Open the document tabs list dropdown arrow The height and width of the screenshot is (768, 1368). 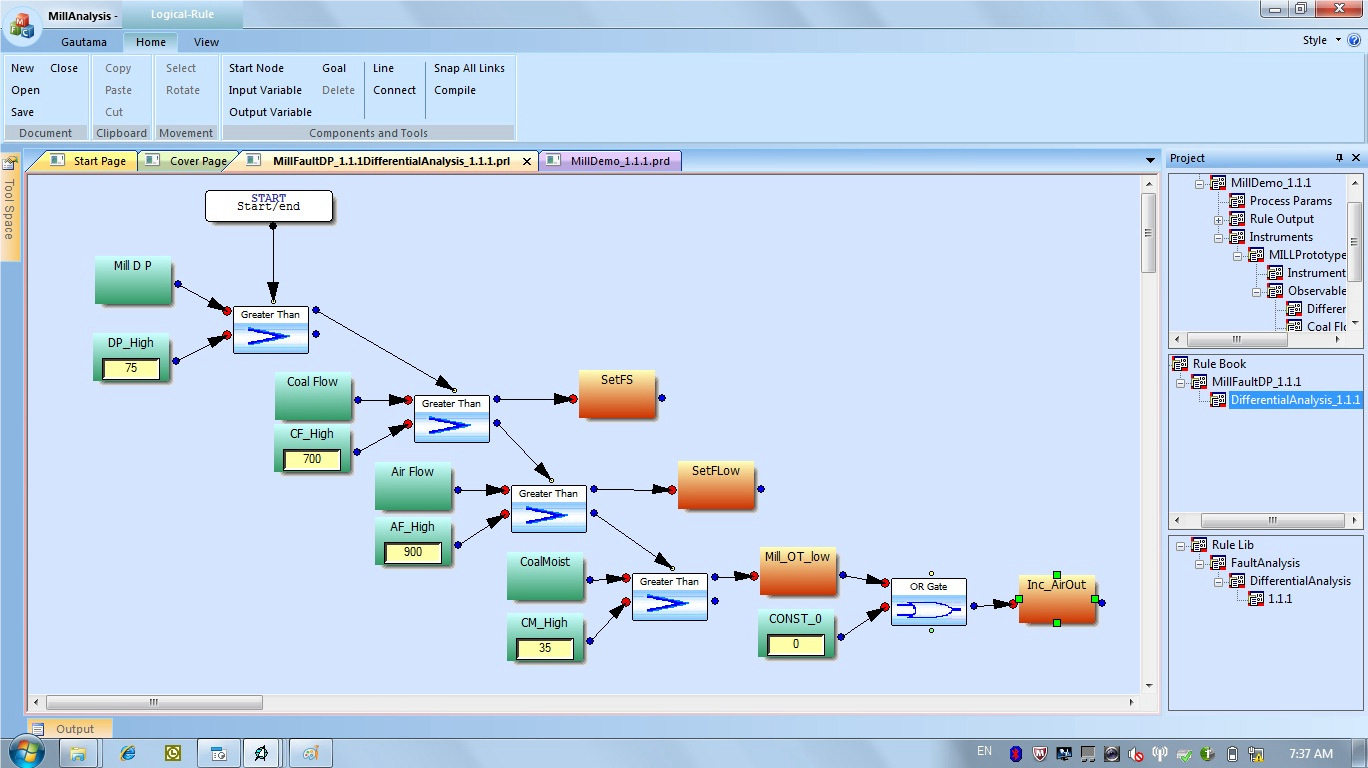(1150, 160)
